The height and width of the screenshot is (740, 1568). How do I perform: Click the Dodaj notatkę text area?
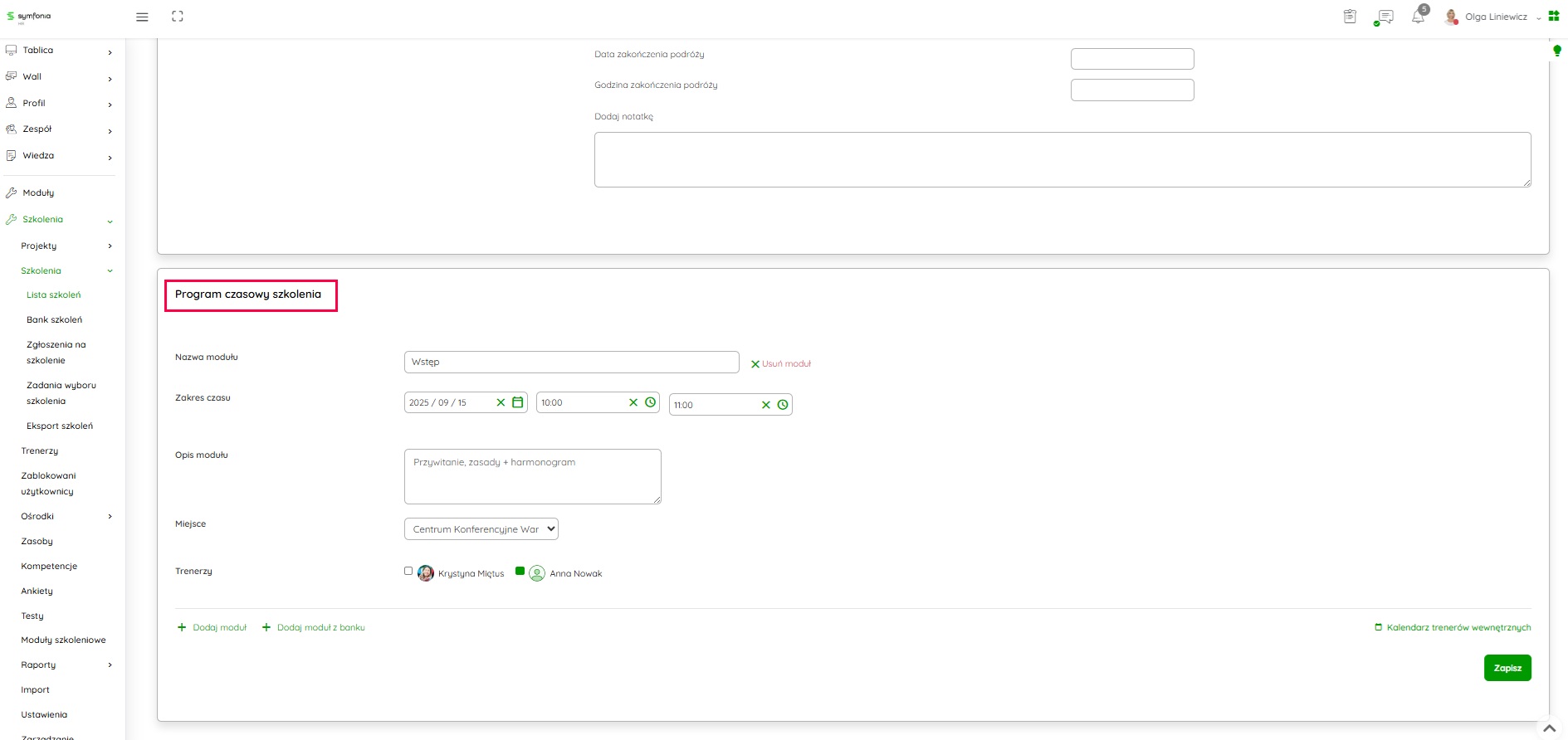(x=1062, y=159)
